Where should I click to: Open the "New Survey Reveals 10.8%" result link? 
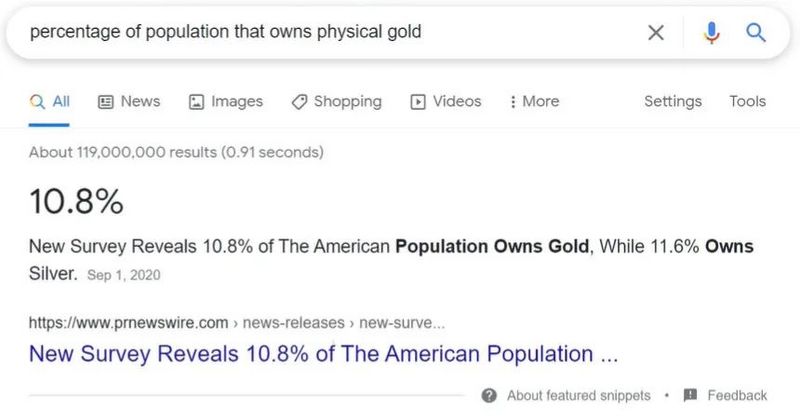(324, 353)
